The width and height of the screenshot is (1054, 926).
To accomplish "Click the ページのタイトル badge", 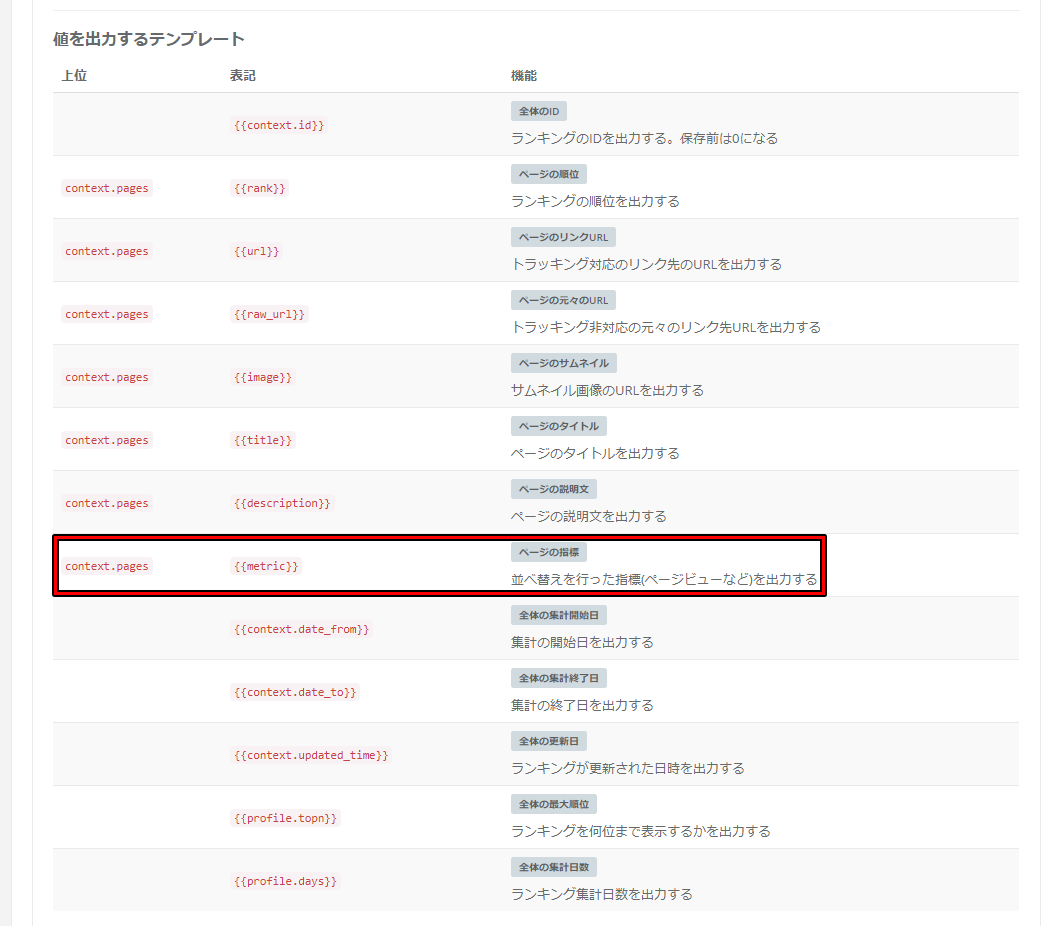I will [559, 427].
